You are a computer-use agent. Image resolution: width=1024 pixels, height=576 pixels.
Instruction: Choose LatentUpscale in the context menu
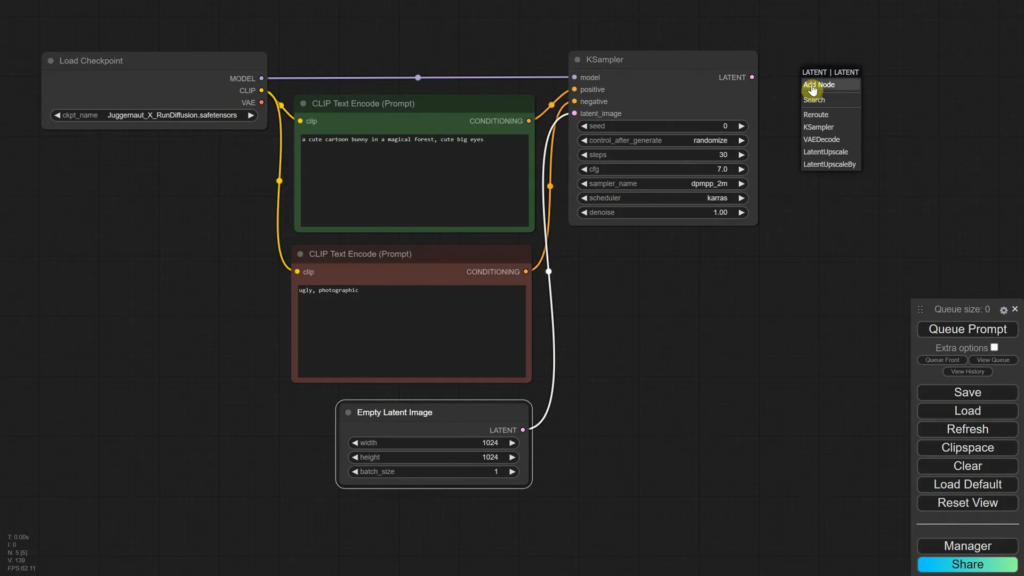click(x=831, y=152)
